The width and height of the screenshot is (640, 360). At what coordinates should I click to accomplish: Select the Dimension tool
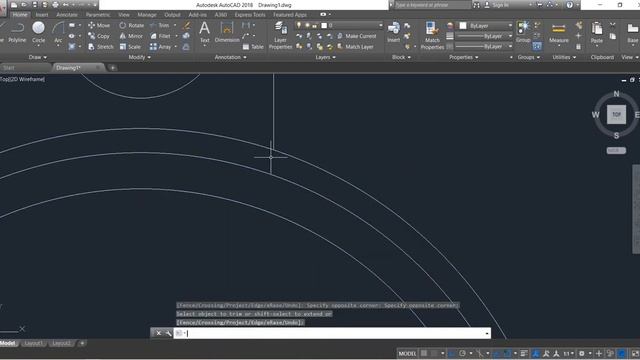click(x=227, y=32)
